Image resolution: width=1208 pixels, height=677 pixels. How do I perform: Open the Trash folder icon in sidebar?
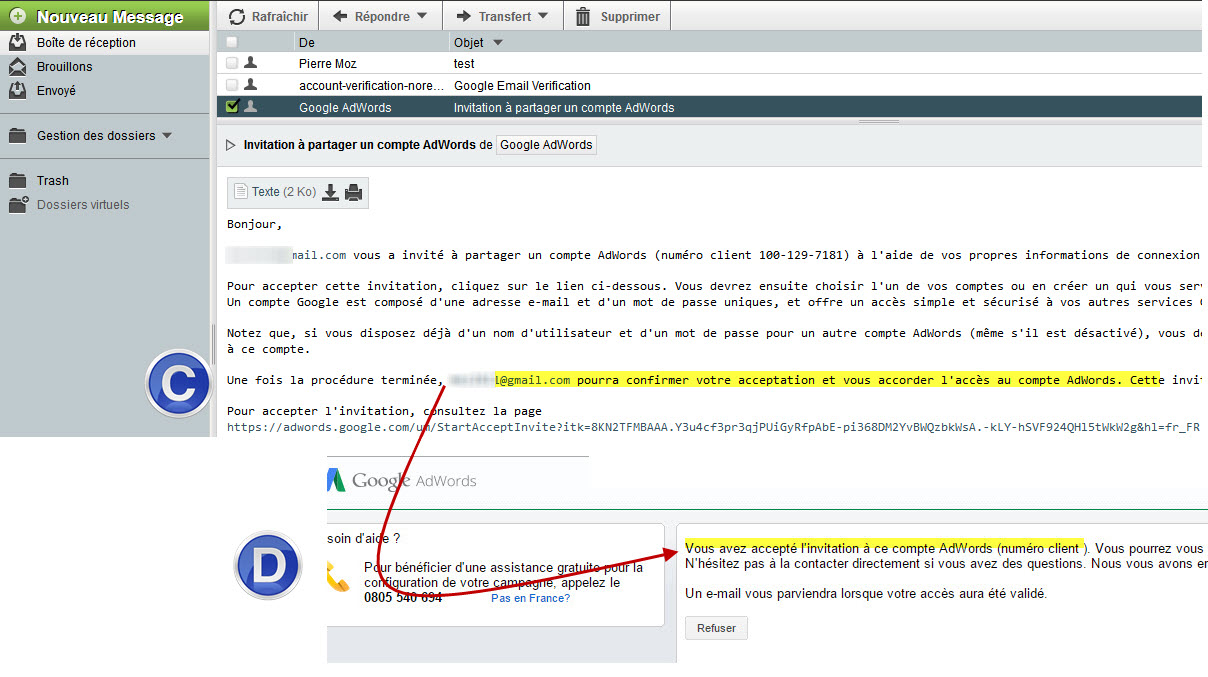pos(17,181)
